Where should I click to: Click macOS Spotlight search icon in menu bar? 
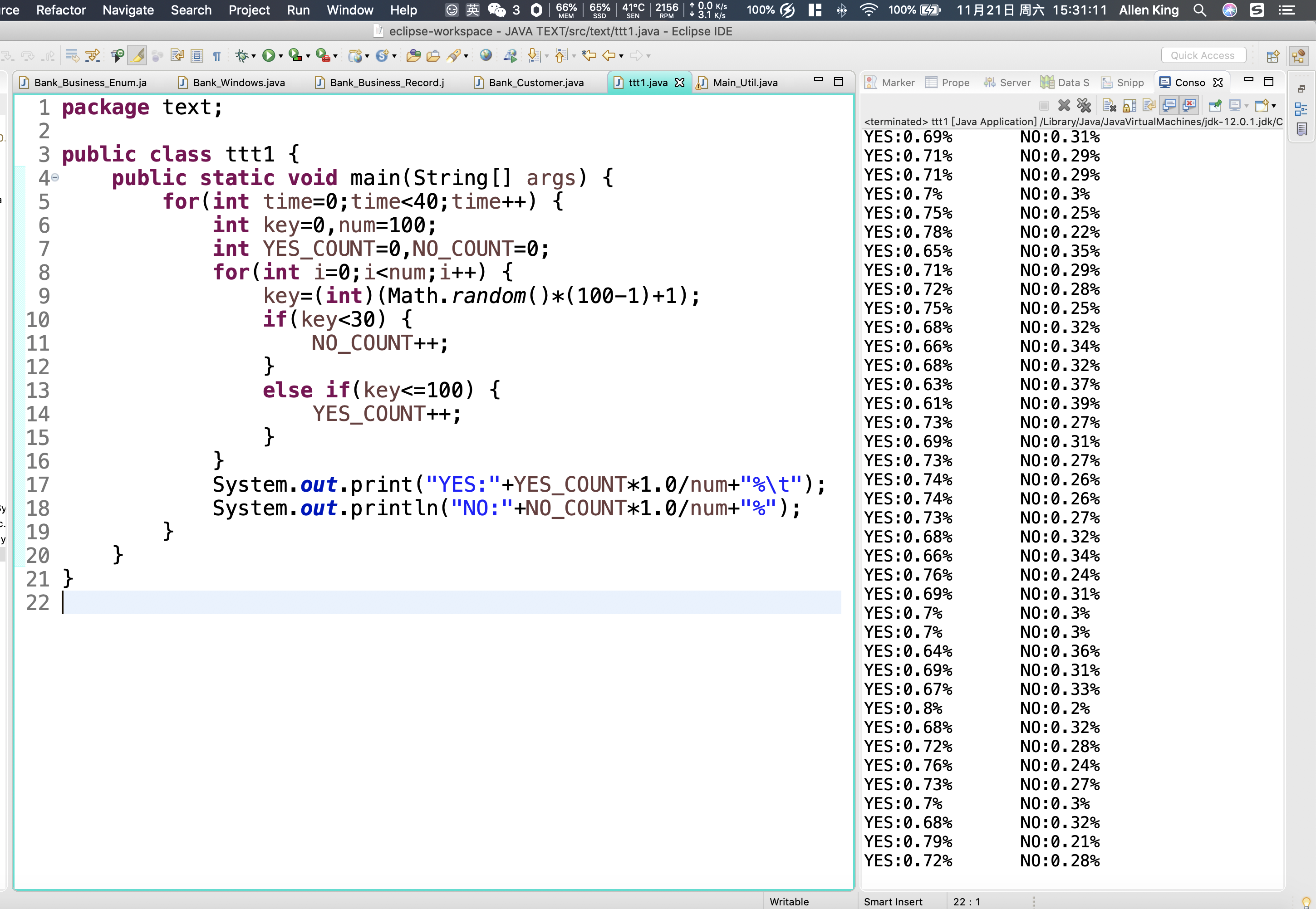[1200, 10]
